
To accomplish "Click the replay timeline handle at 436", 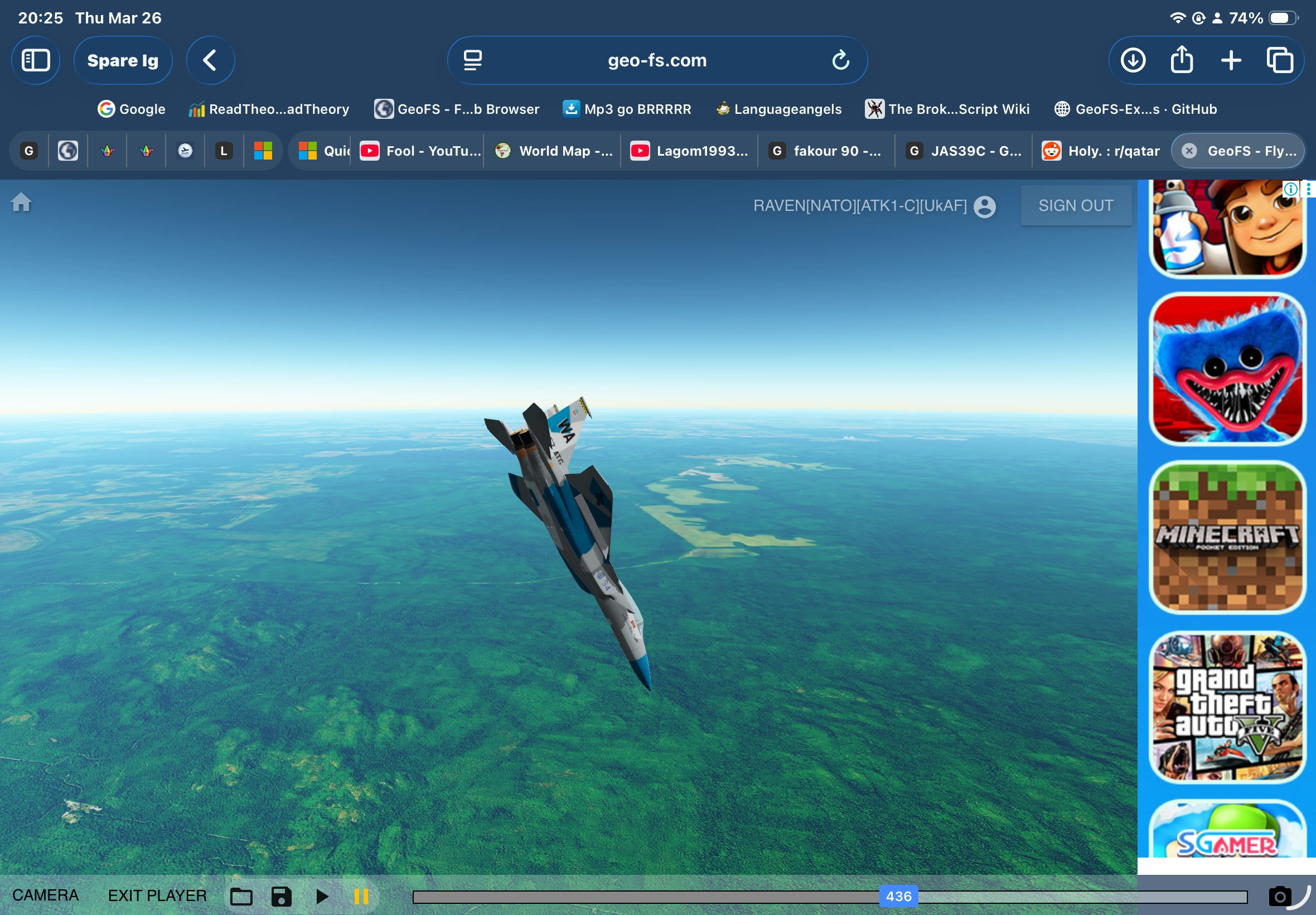I will click(898, 896).
